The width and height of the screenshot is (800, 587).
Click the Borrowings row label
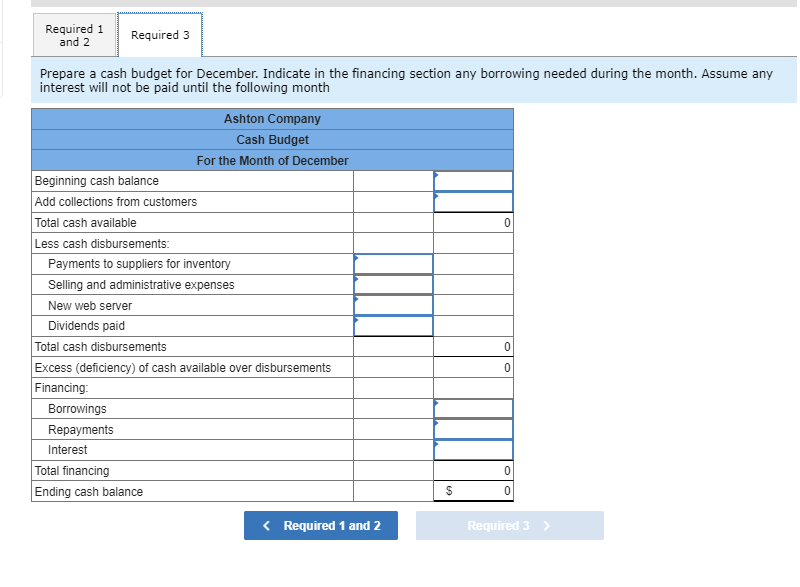77,409
